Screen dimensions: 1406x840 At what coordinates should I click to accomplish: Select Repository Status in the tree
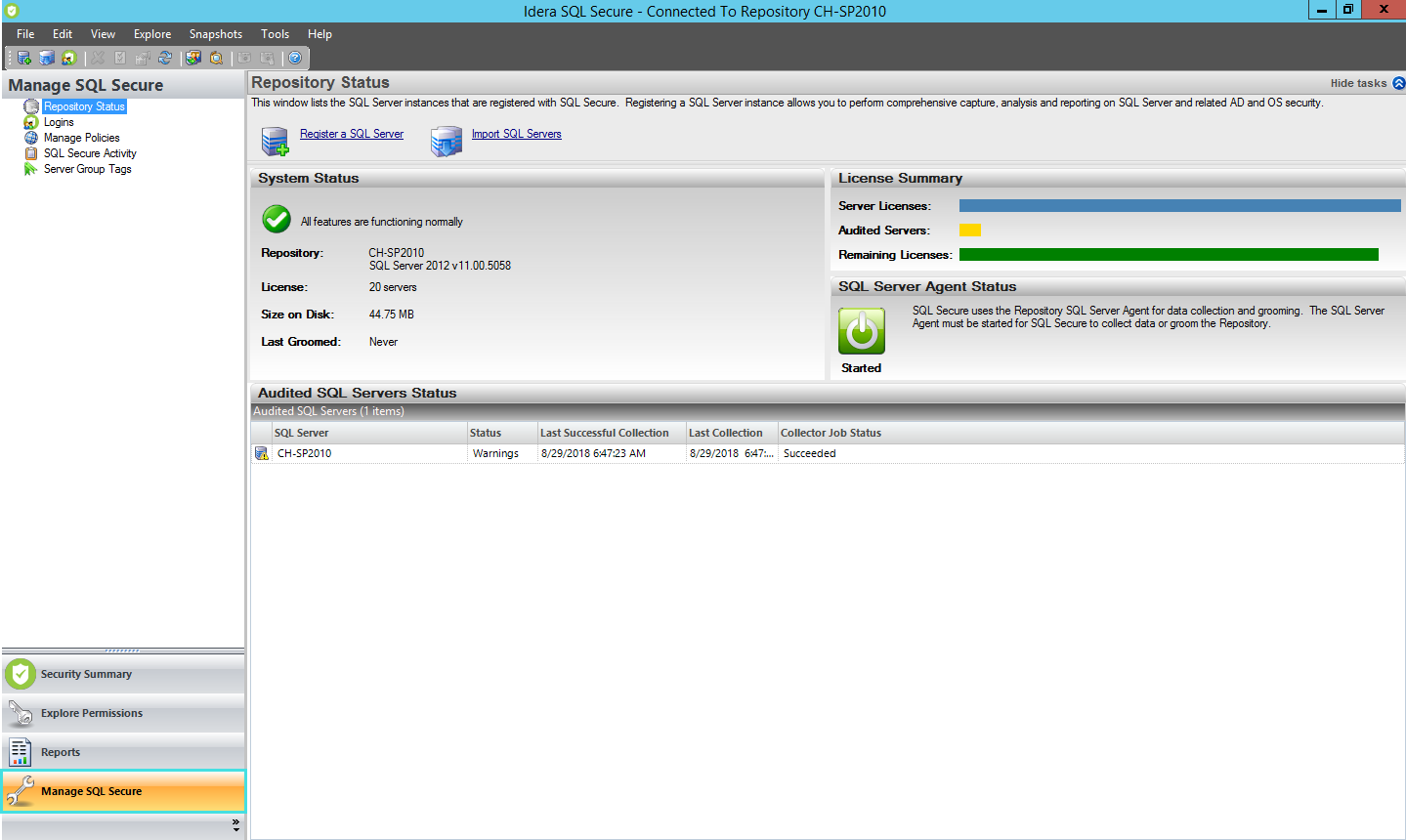84,106
